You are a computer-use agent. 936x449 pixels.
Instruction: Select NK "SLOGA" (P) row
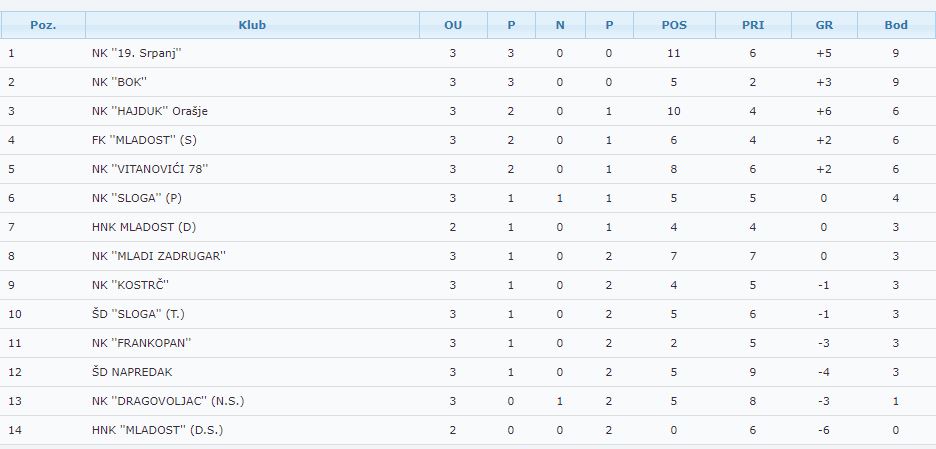[x=468, y=198]
